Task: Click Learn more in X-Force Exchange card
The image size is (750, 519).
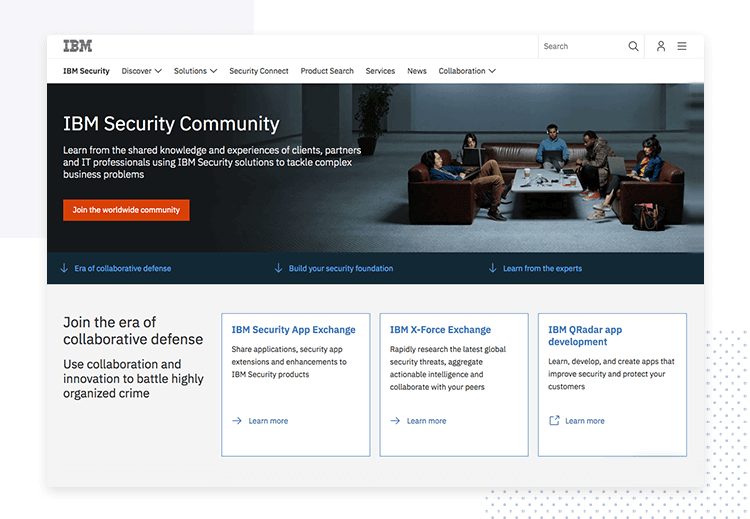Action: coord(426,421)
